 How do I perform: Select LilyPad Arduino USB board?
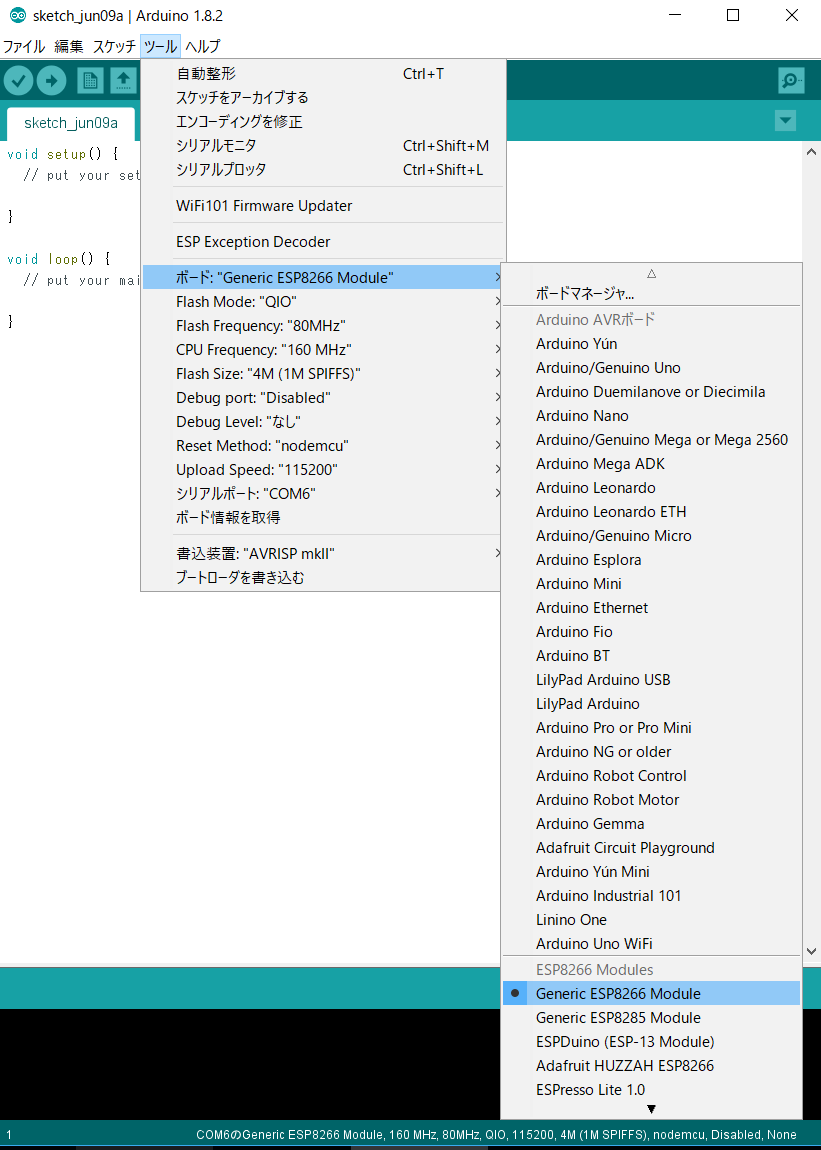(652, 680)
